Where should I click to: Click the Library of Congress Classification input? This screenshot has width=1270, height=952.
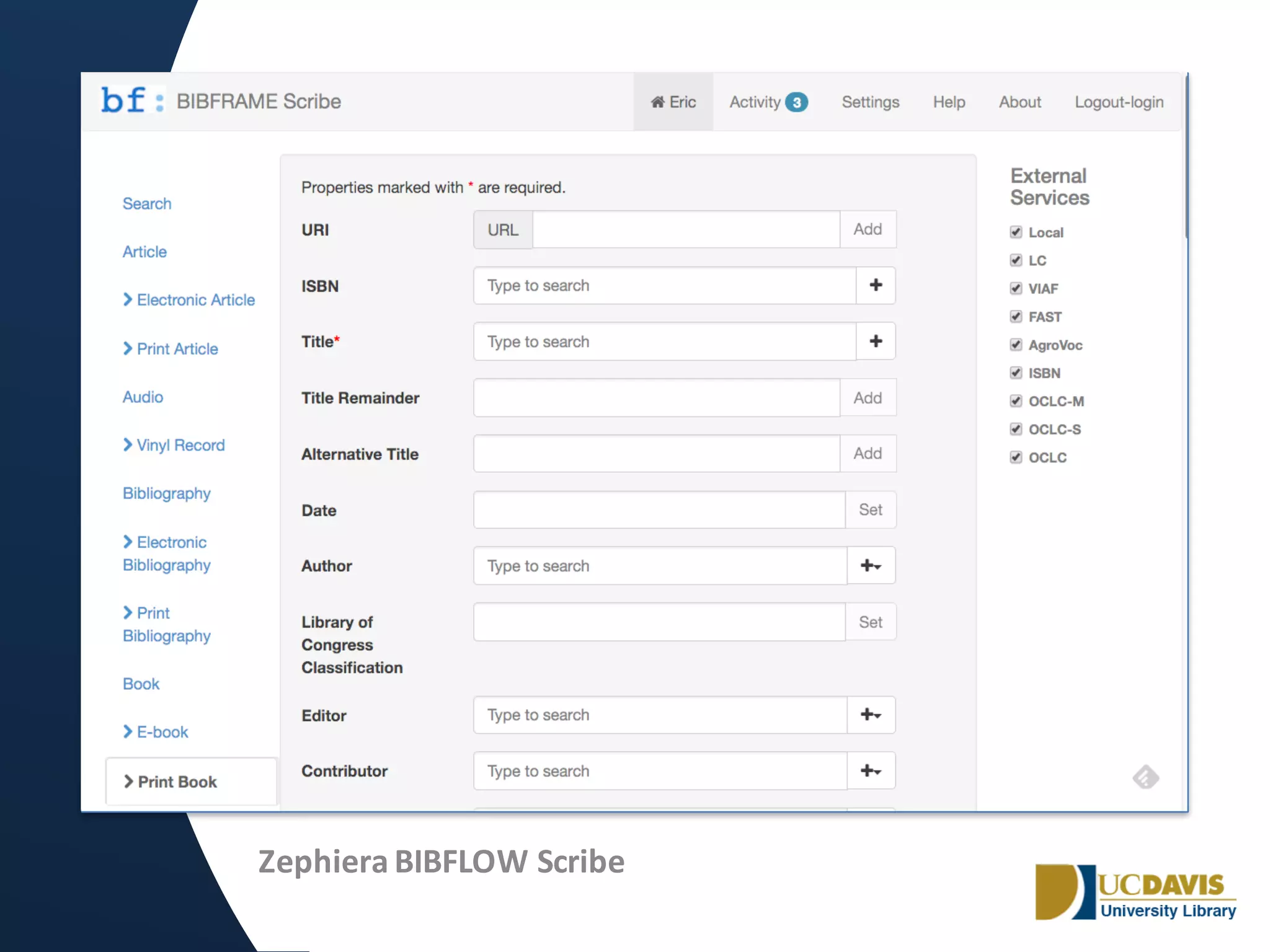click(x=659, y=622)
